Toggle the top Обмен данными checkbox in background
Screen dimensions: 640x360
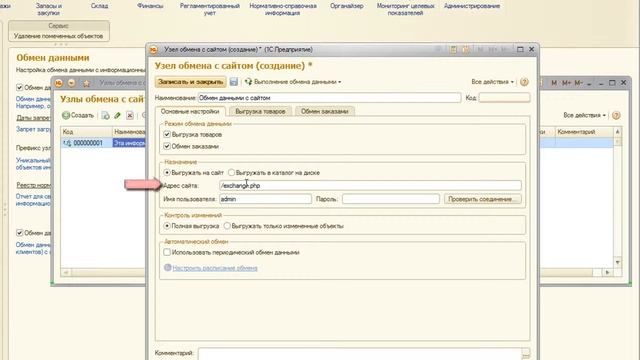[x=19, y=87]
